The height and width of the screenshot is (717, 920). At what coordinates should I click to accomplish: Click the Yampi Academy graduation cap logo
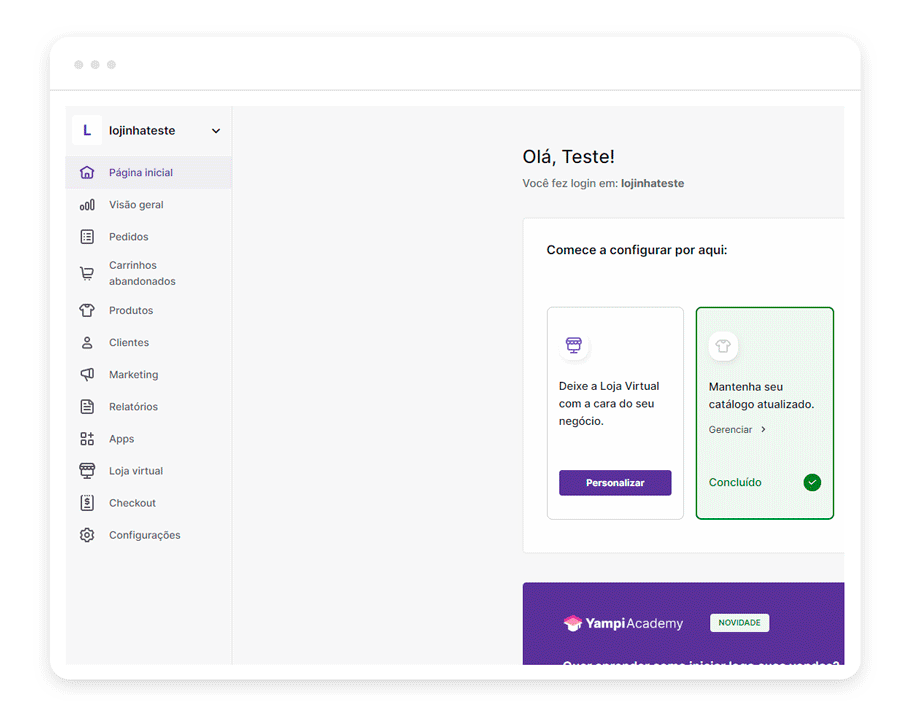[573, 623]
